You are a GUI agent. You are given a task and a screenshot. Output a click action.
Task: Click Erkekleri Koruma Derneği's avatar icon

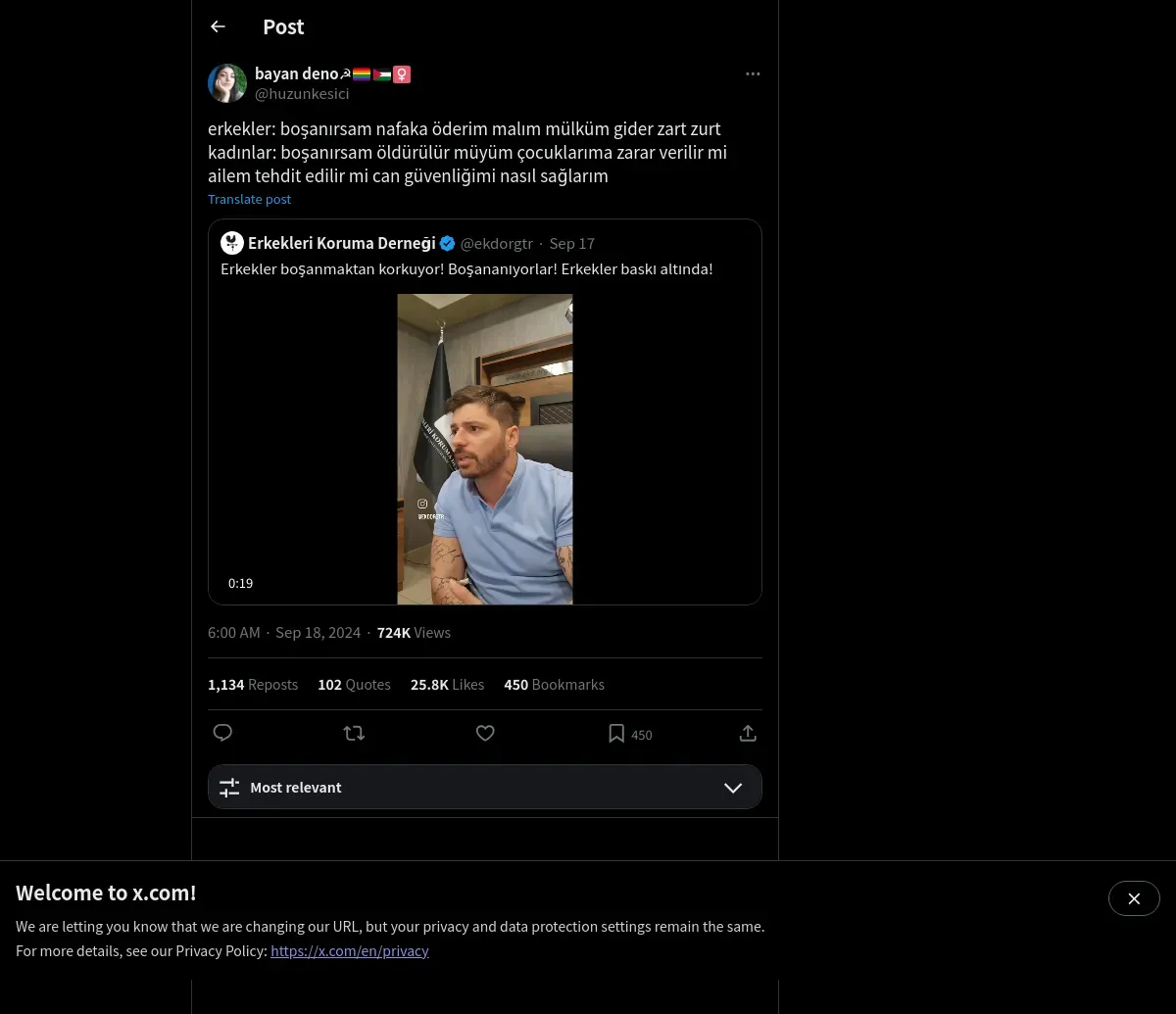pos(232,243)
